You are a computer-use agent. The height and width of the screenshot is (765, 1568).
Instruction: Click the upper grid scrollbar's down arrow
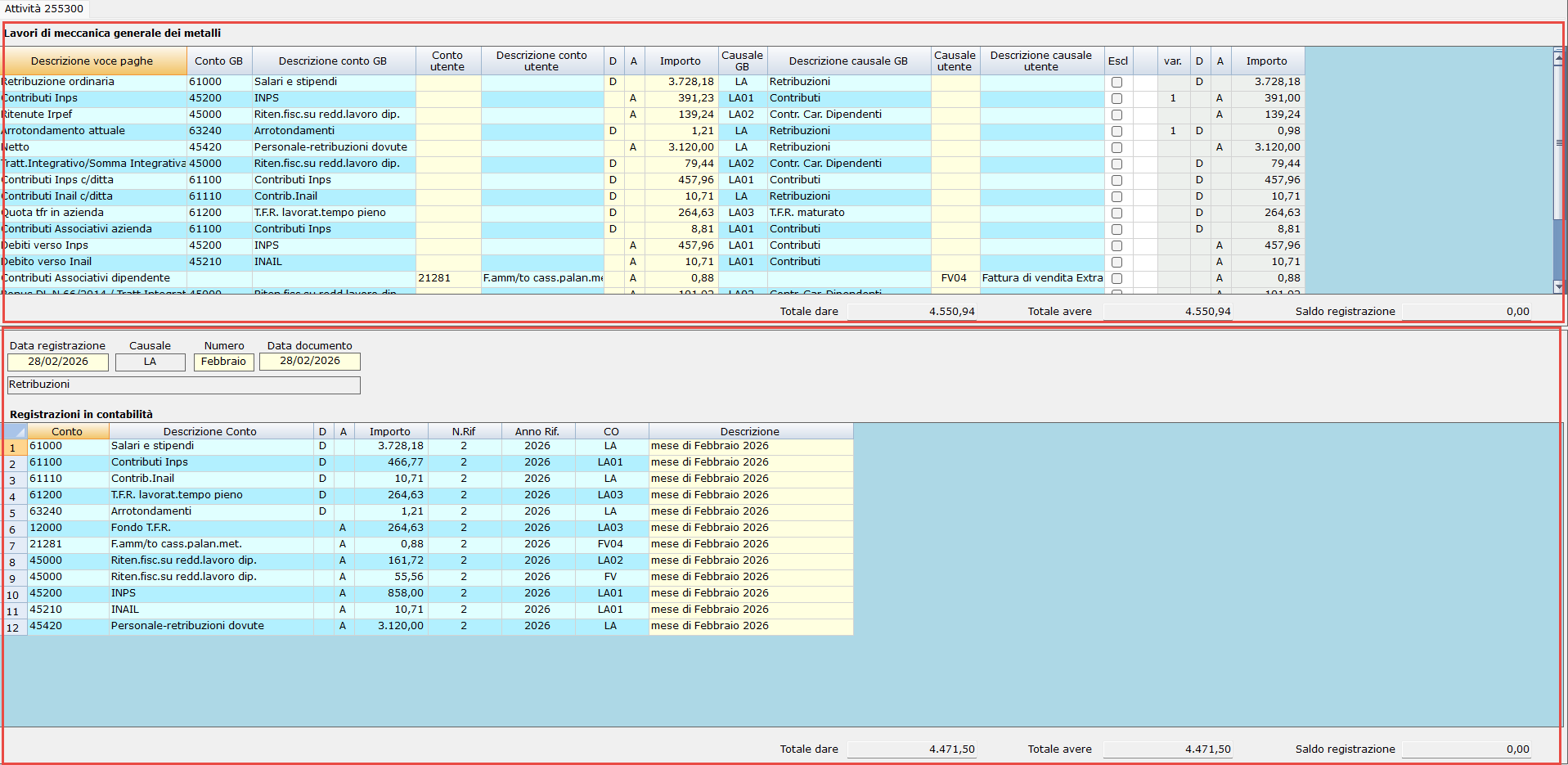coord(1558,287)
